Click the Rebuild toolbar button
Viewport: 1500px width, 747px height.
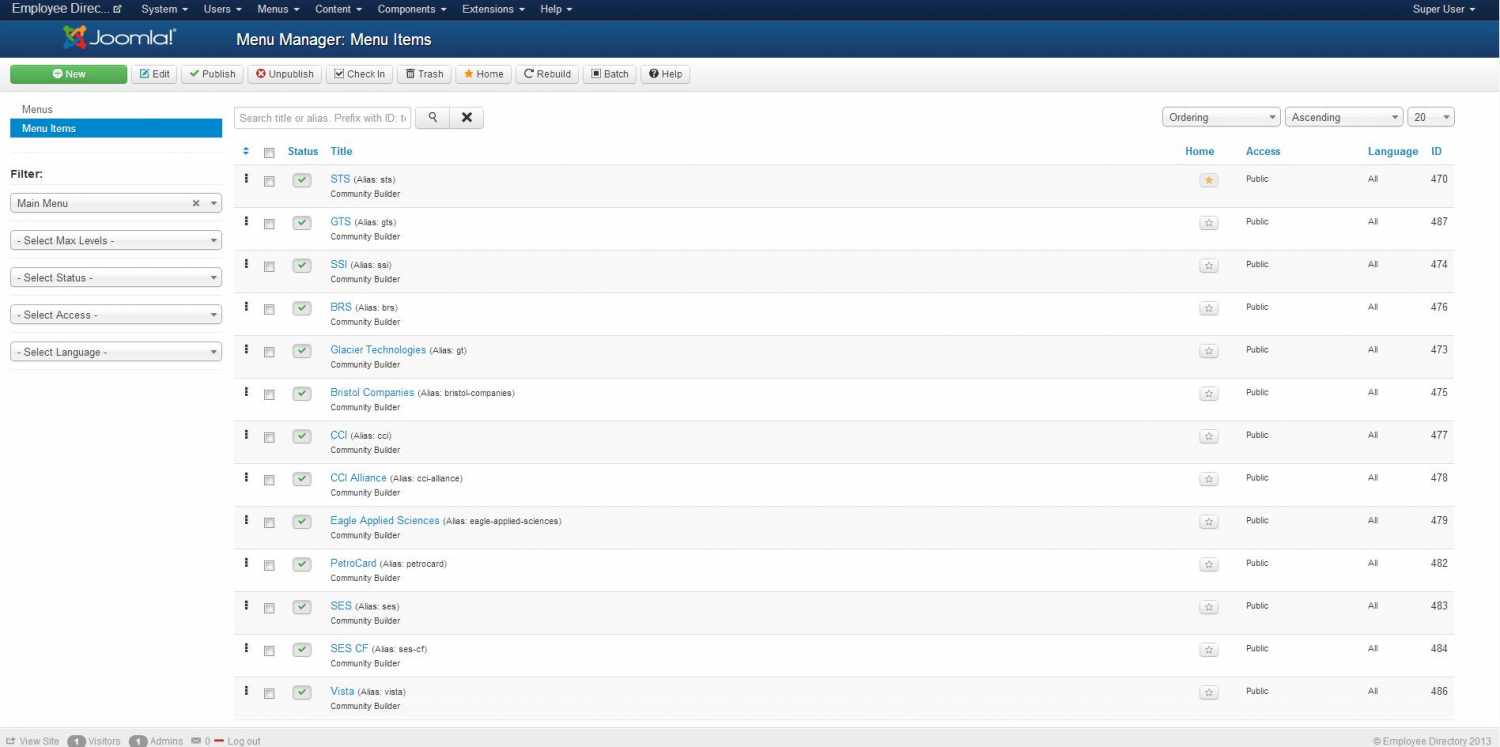point(547,74)
